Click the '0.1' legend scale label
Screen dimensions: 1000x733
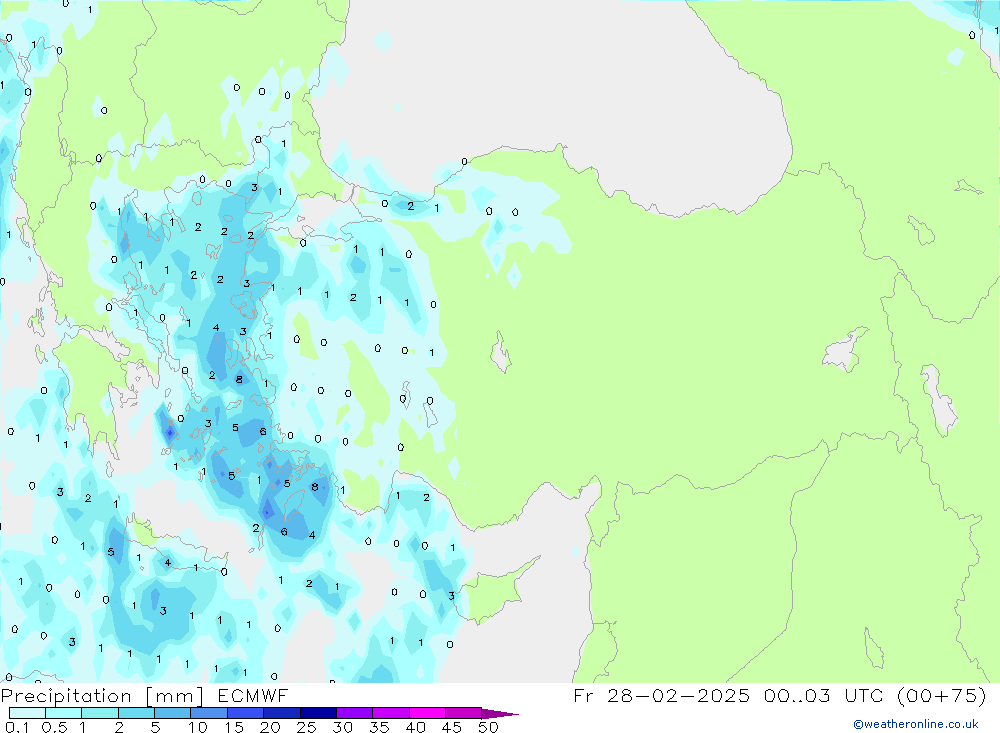click(x=17, y=727)
